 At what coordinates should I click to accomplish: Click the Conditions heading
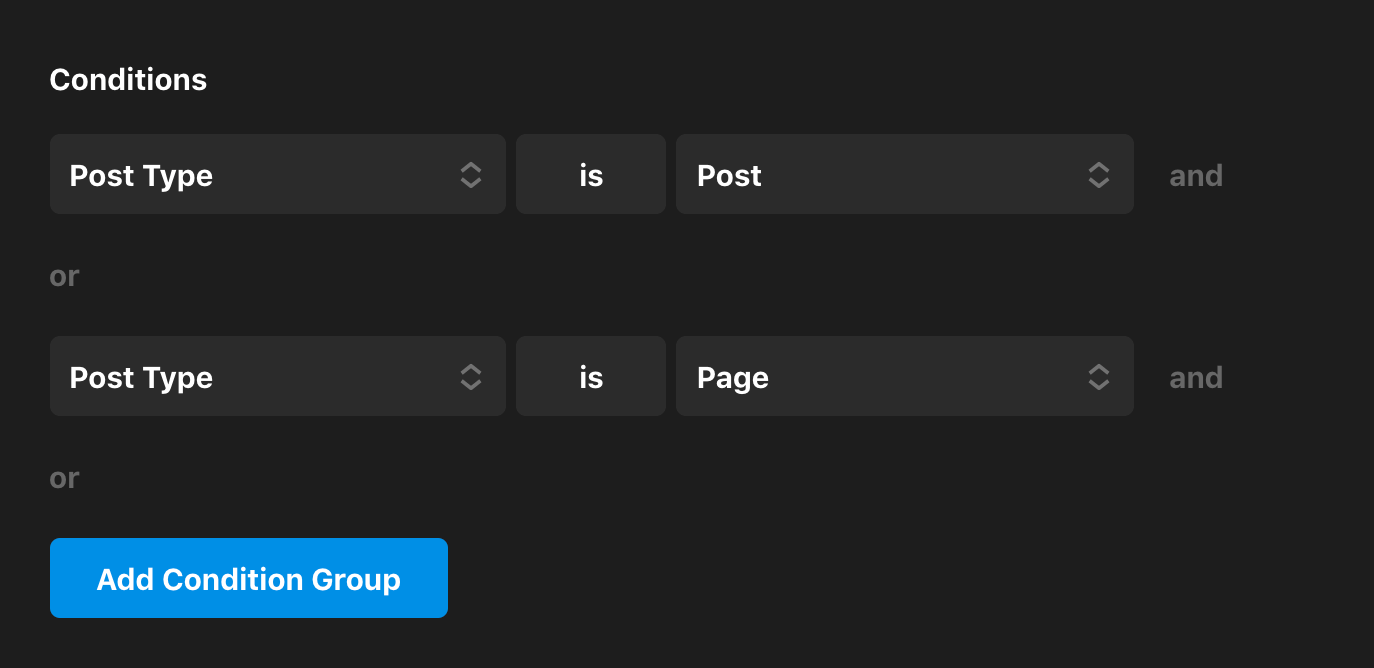click(128, 79)
